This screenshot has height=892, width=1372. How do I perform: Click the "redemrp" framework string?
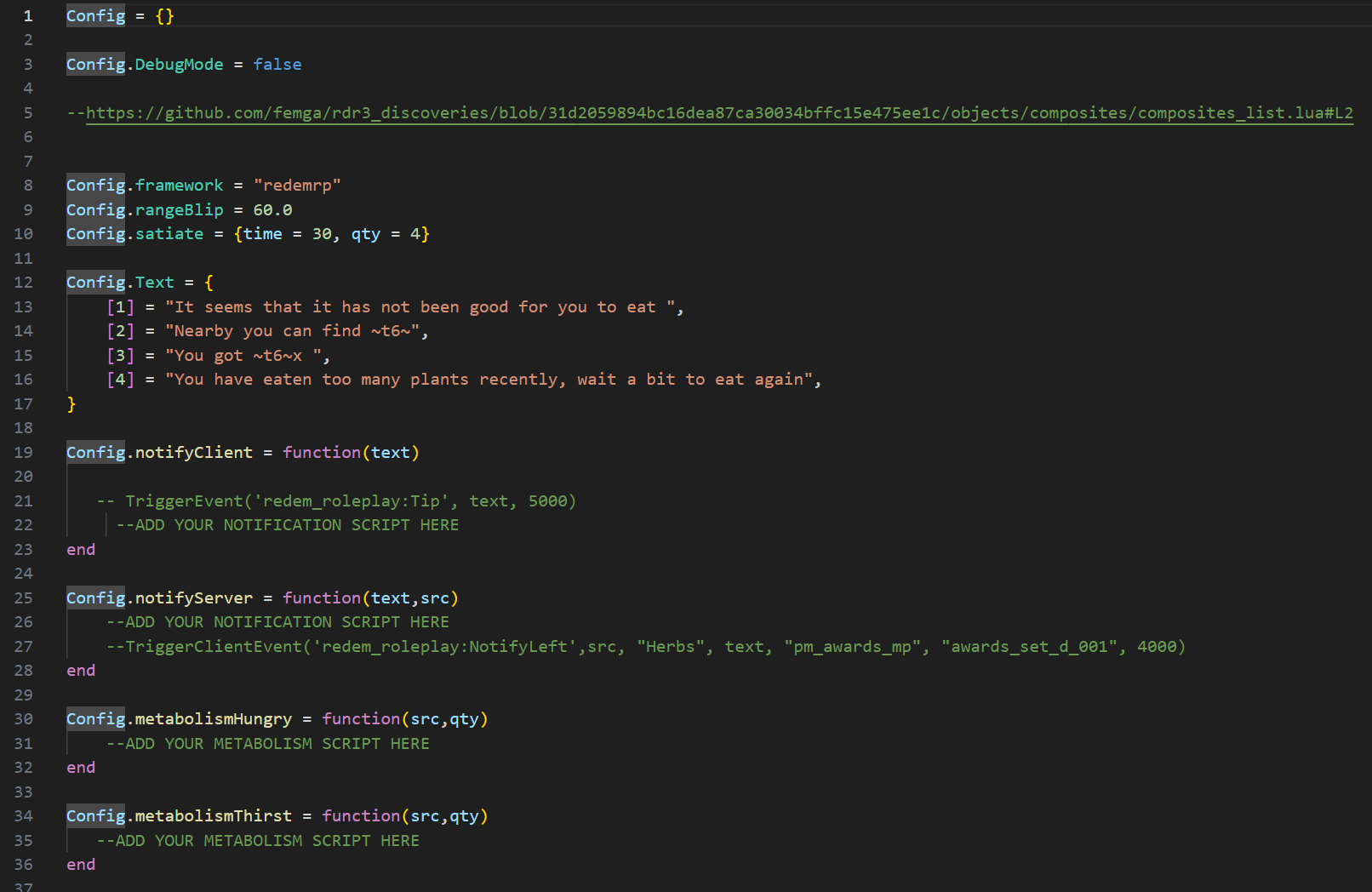point(297,186)
